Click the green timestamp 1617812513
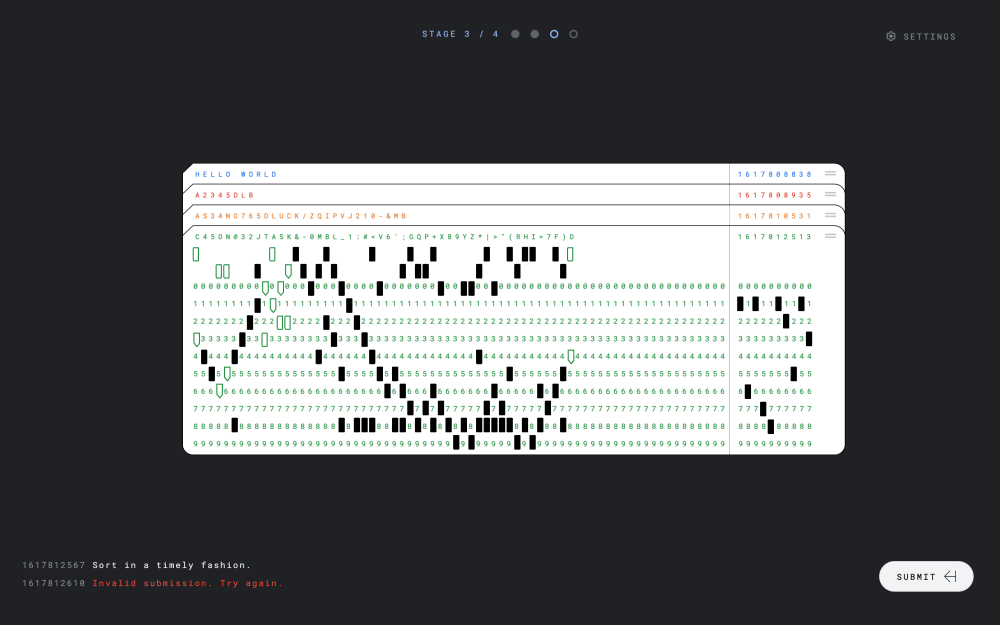The height and width of the screenshot is (625, 1000). coord(775,237)
